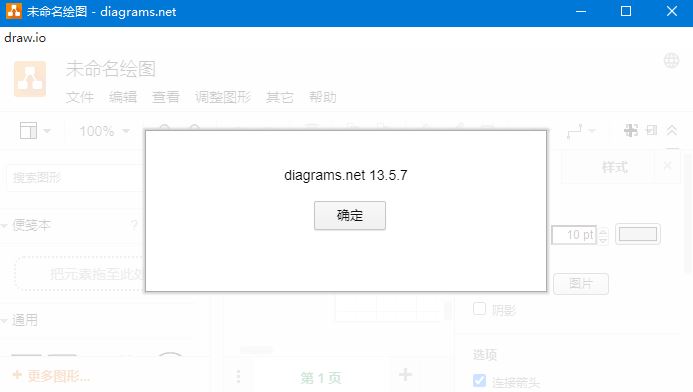Viewport: 693px width, 392px height.
Task: Open the 文件 menu
Action: coord(80,97)
